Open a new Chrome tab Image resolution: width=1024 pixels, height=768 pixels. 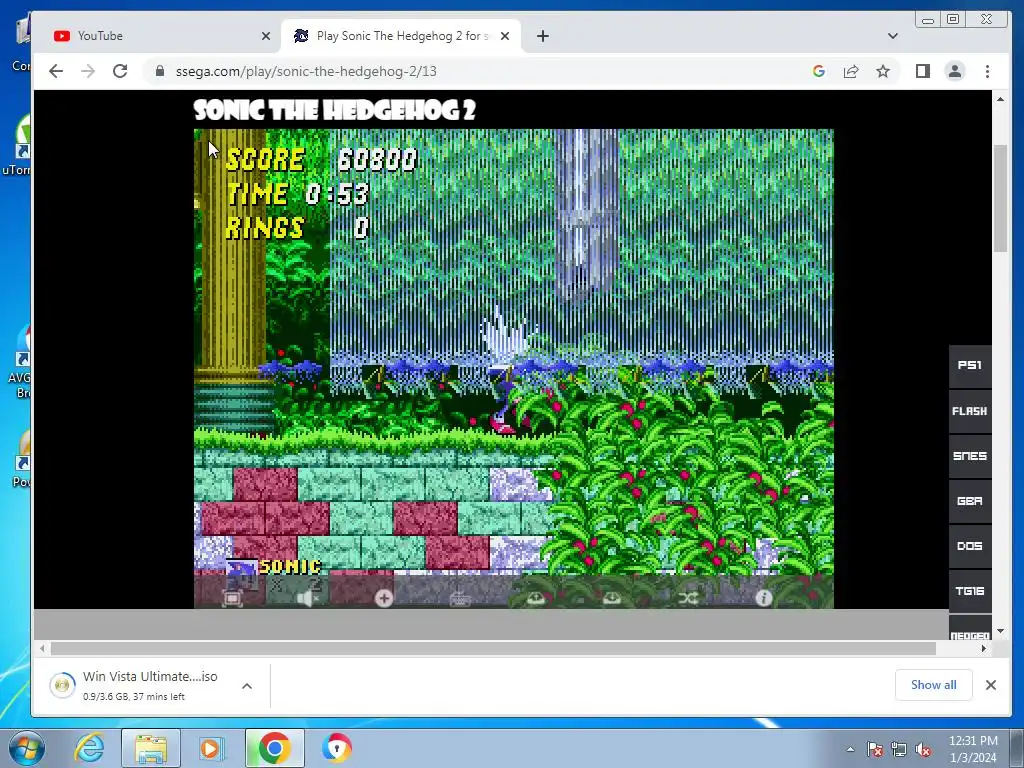coord(543,36)
